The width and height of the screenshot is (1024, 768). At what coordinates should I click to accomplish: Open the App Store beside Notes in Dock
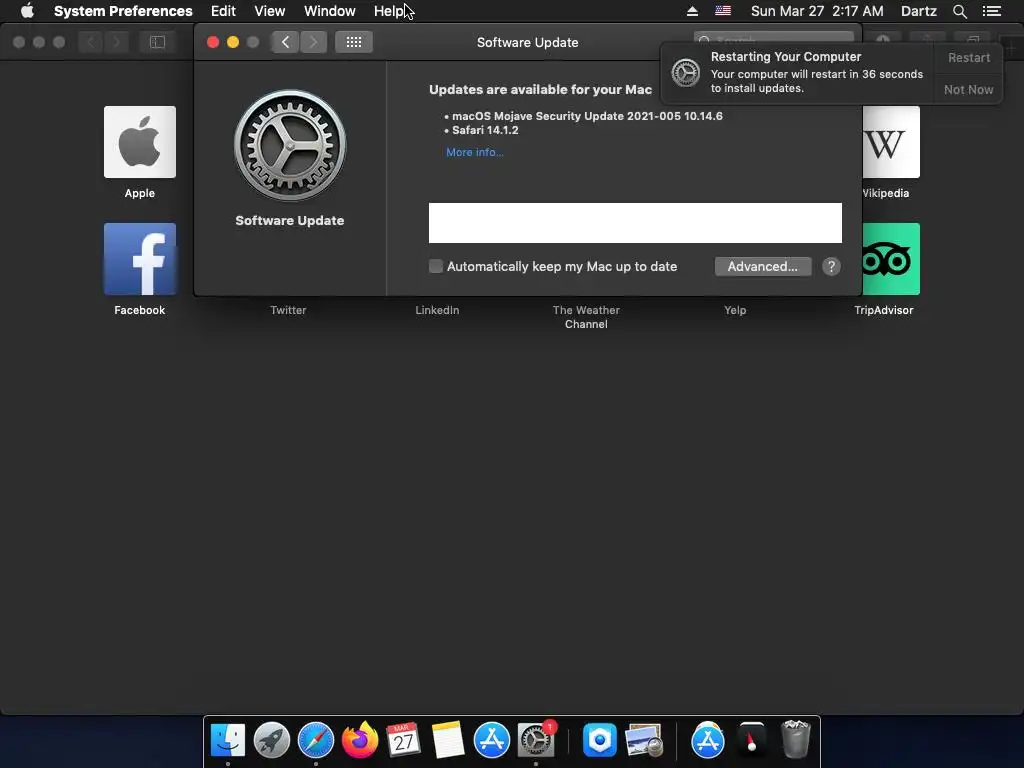[x=492, y=740]
